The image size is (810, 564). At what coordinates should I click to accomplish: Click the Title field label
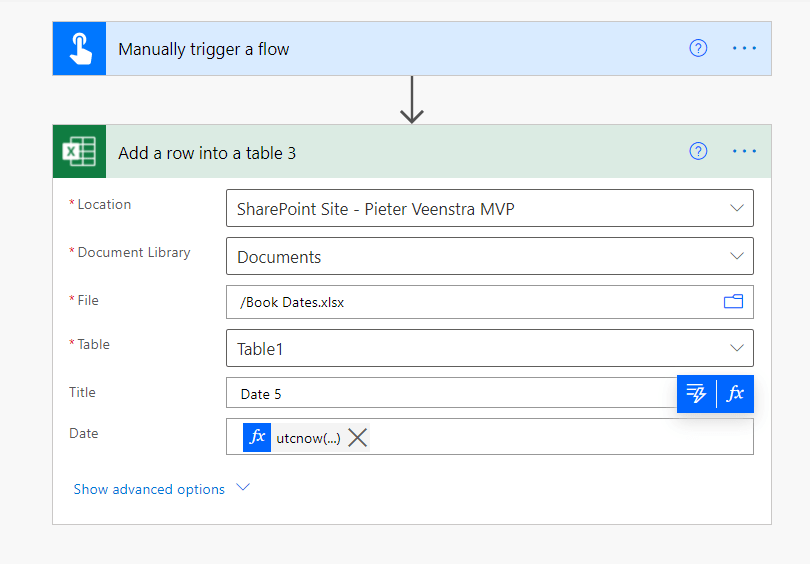pyautogui.click(x=82, y=393)
